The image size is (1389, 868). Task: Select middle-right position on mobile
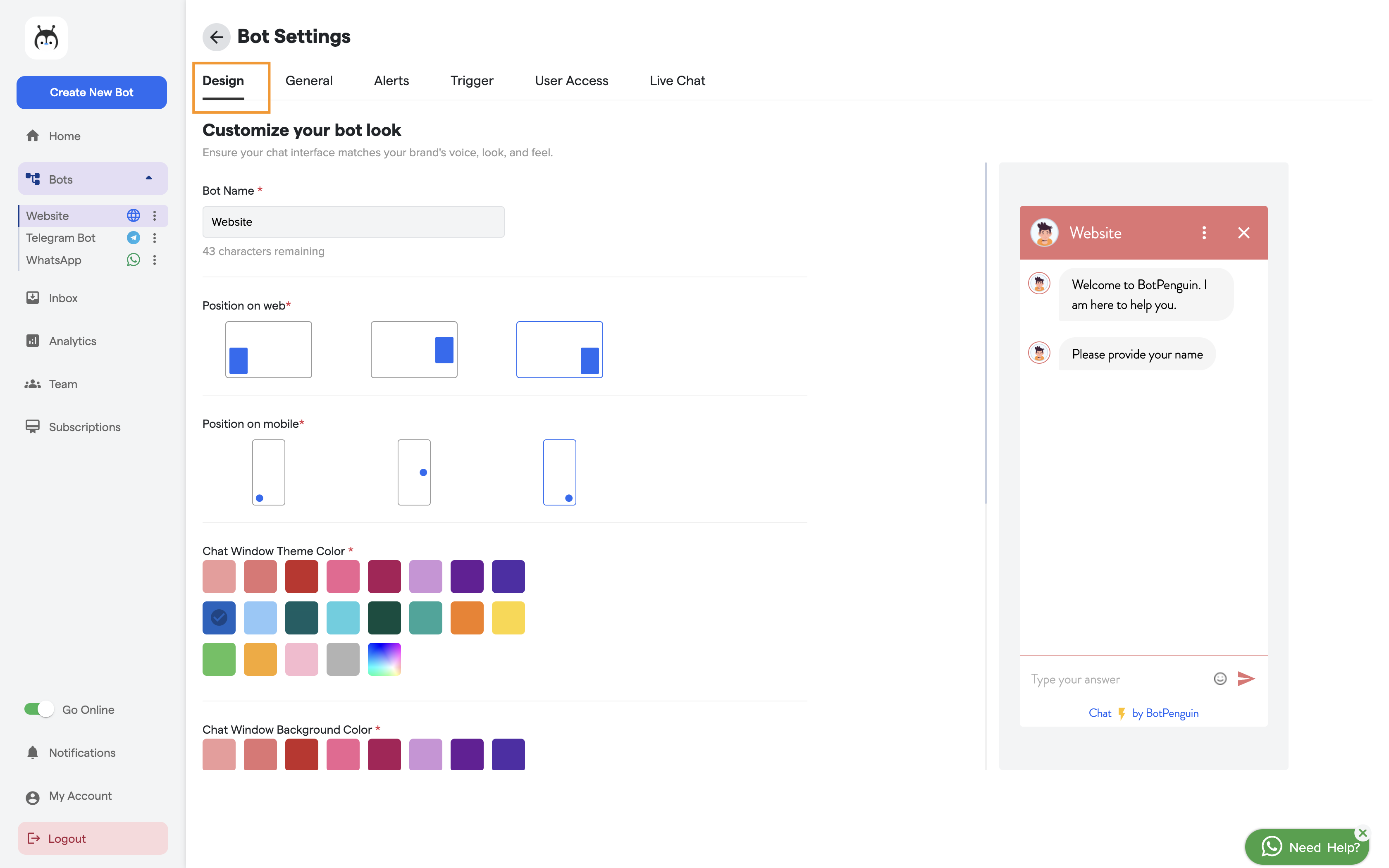(414, 472)
